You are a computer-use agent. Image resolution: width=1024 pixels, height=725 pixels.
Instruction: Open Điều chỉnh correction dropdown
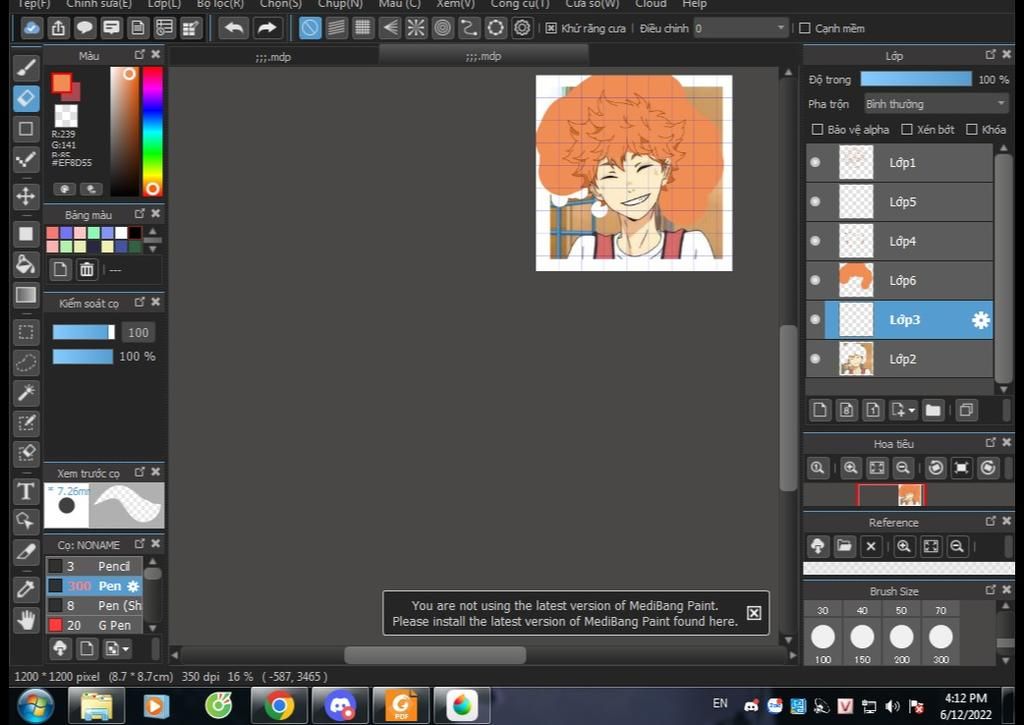(x=741, y=28)
